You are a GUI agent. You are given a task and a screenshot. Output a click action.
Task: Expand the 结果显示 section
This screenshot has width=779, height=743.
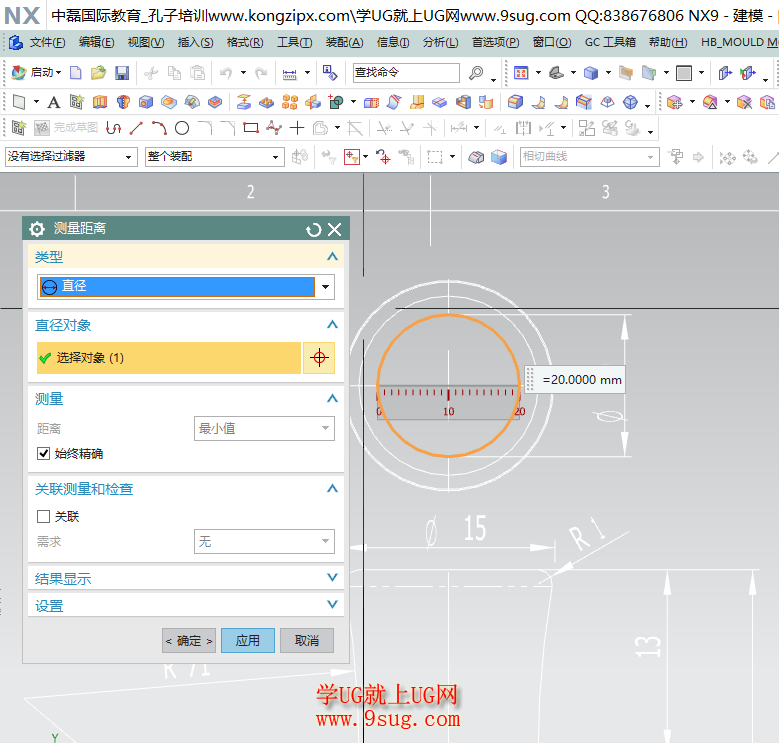point(332,578)
